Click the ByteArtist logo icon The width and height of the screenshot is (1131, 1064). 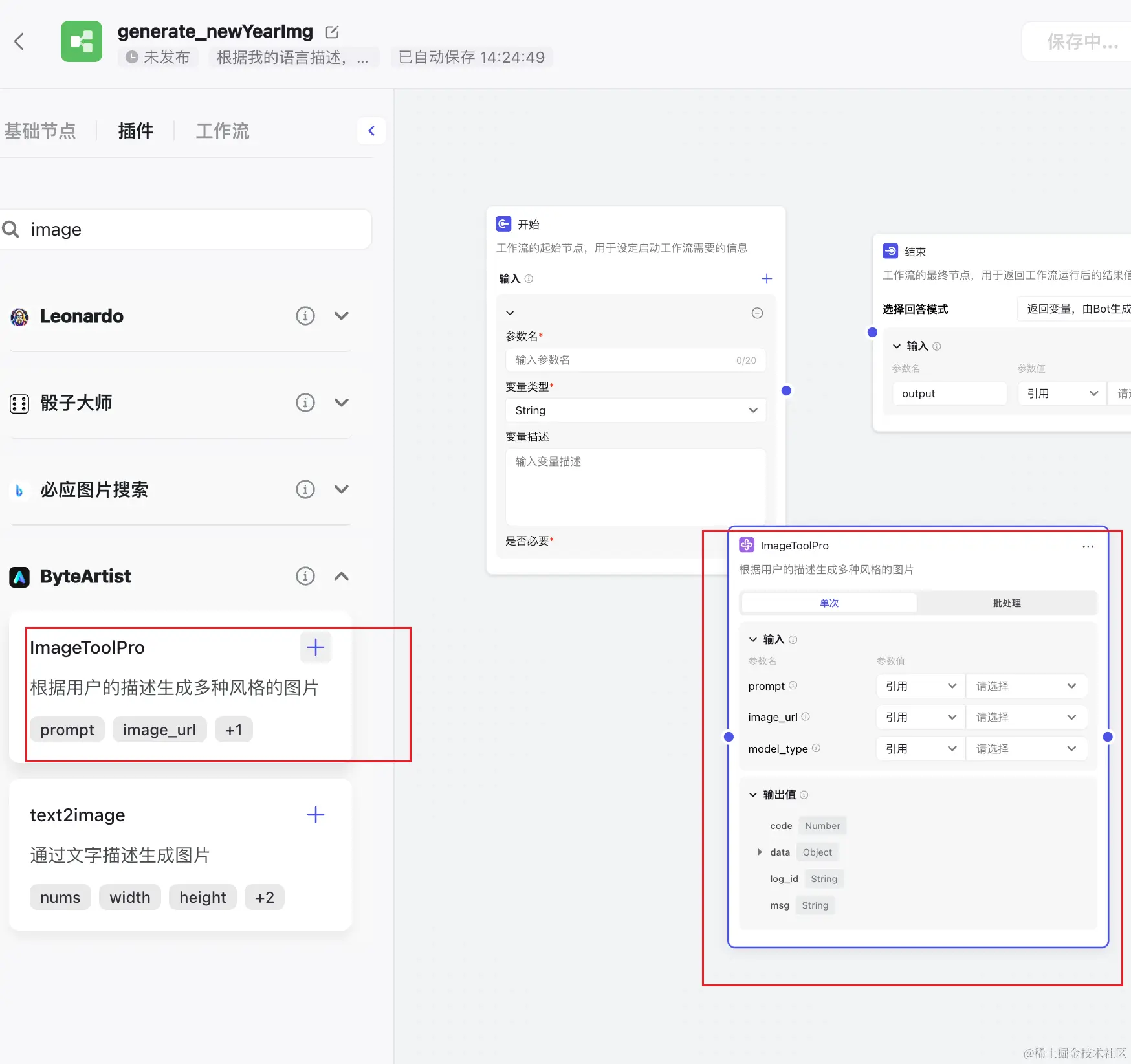tap(19, 577)
